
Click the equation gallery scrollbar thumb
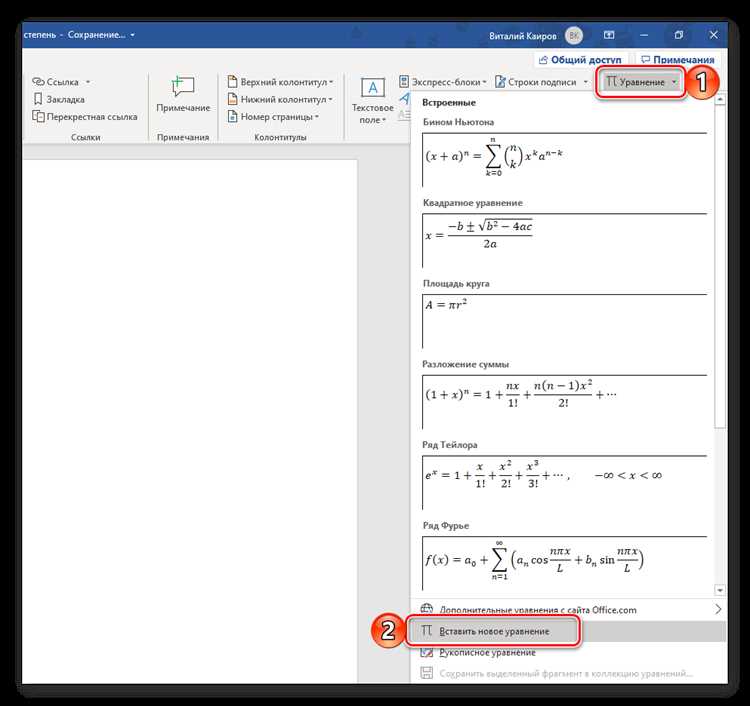pyautogui.click(x=720, y=267)
